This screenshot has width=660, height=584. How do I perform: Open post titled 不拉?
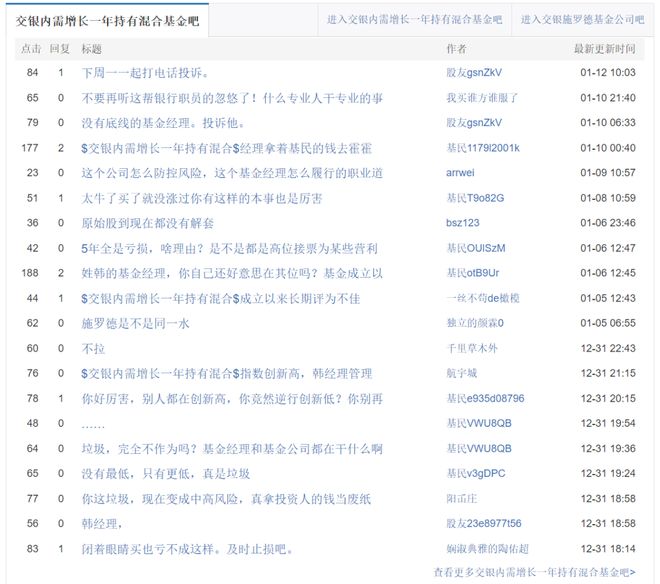tap(93, 349)
